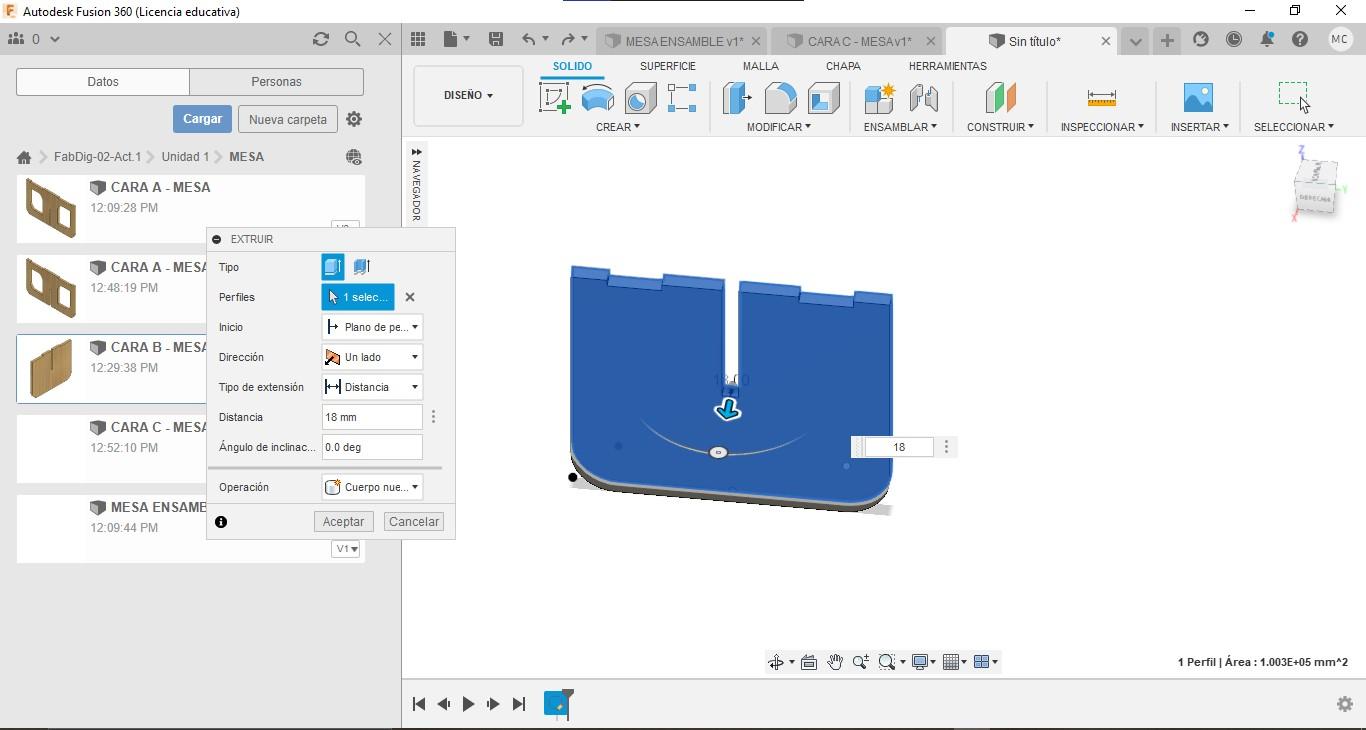Screen dimensions: 1366x730
Task: Search in the data panel
Action: [x=353, y=39]
